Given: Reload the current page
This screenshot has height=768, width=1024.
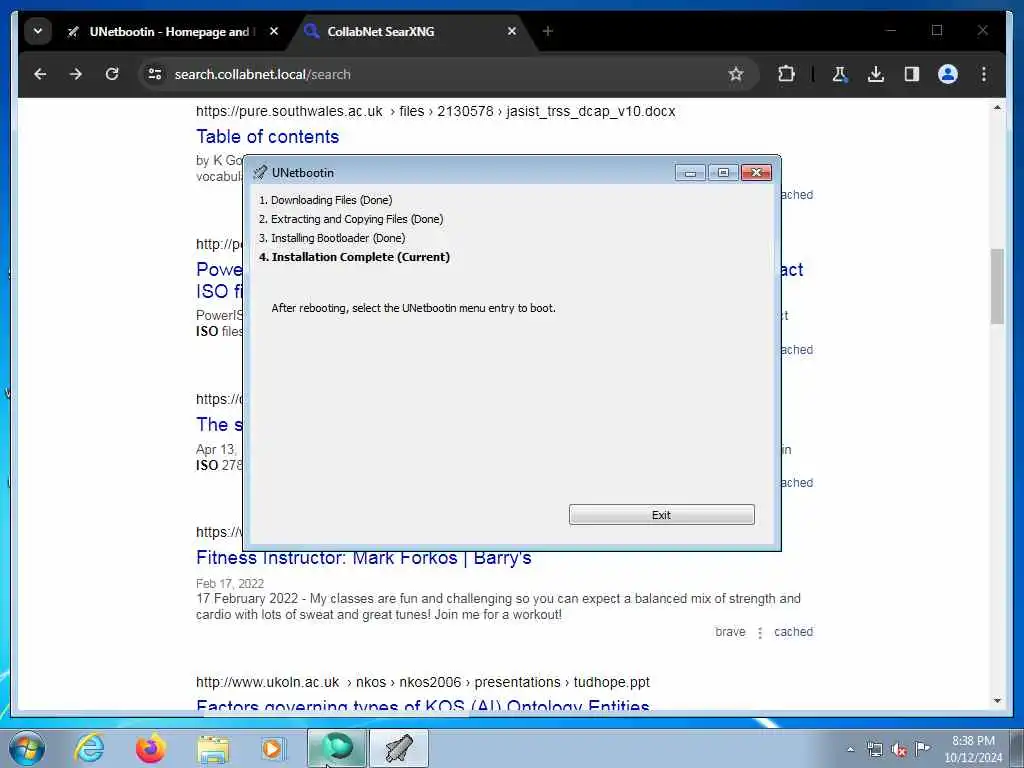Looking at the screenshot, I should click(112, 74).
